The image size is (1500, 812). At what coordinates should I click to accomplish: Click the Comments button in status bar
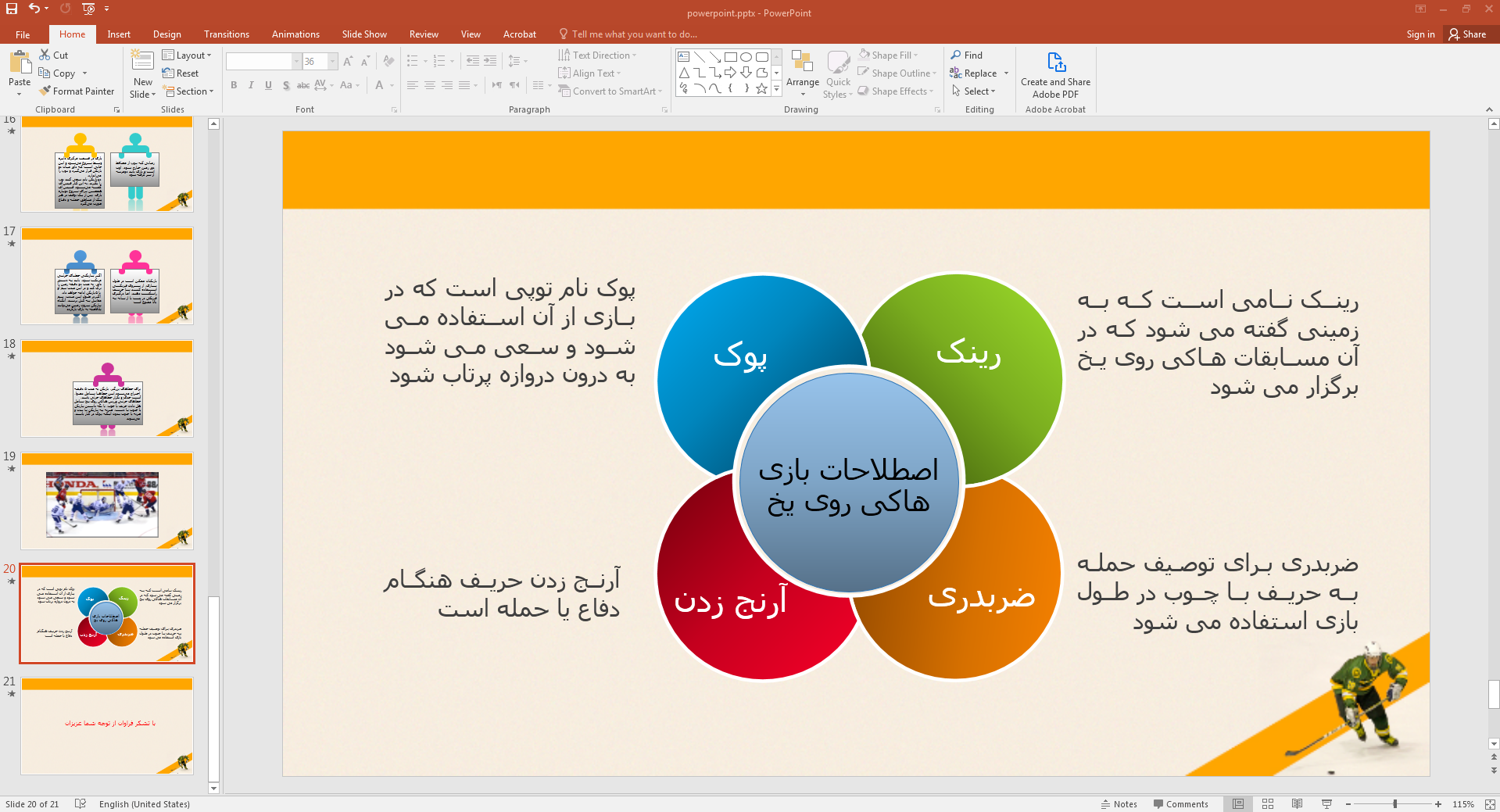tap(1180, 804)
